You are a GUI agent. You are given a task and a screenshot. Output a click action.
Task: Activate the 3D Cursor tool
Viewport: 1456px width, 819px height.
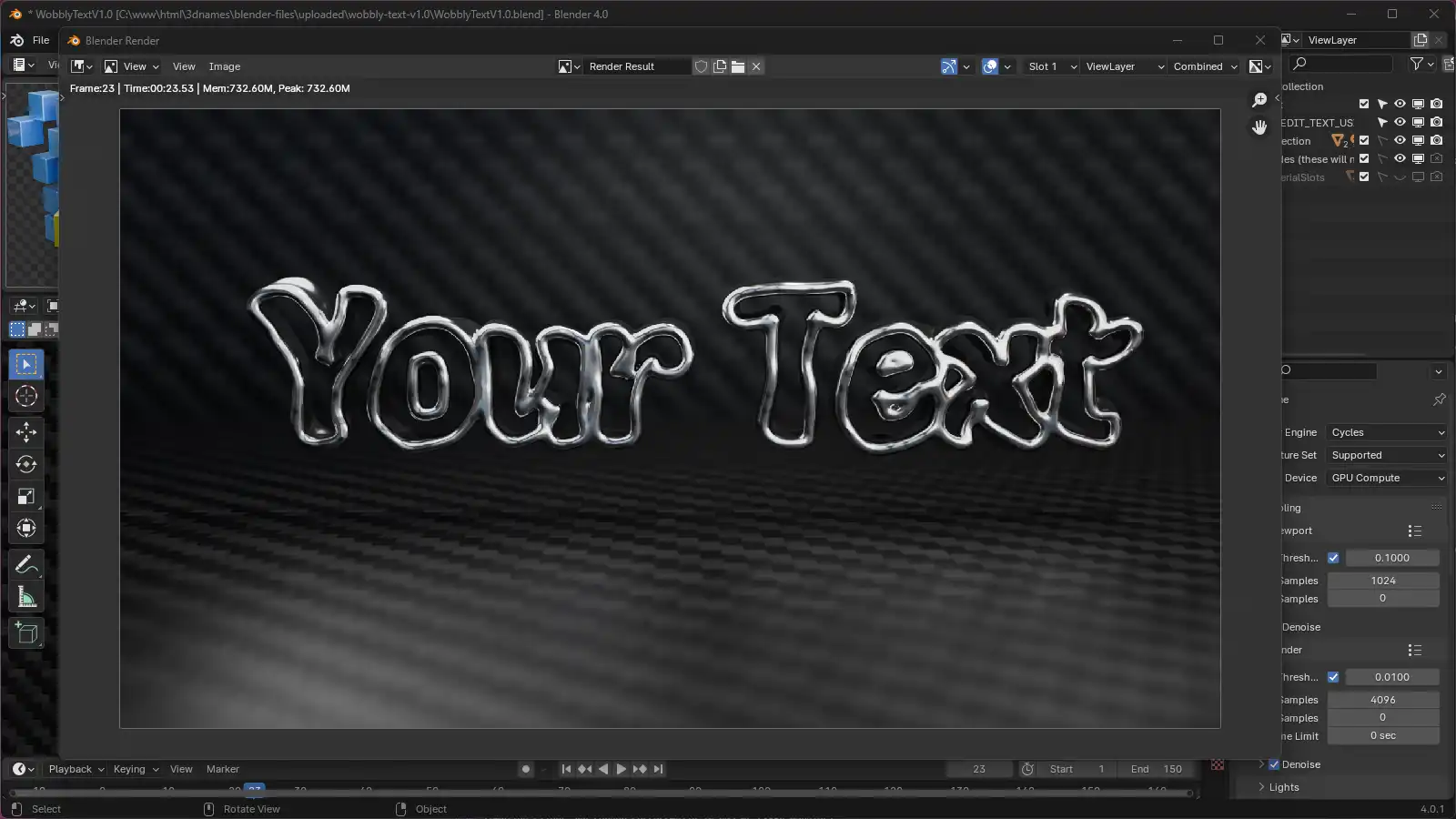click(x=26, y=396)
